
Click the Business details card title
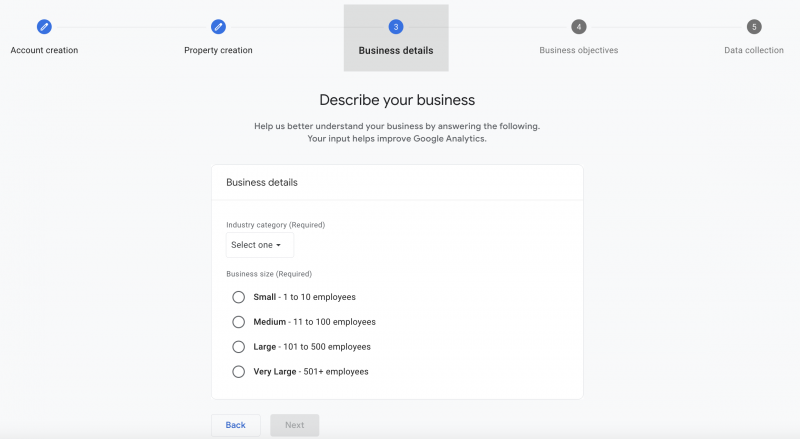[x=262, y=183]
